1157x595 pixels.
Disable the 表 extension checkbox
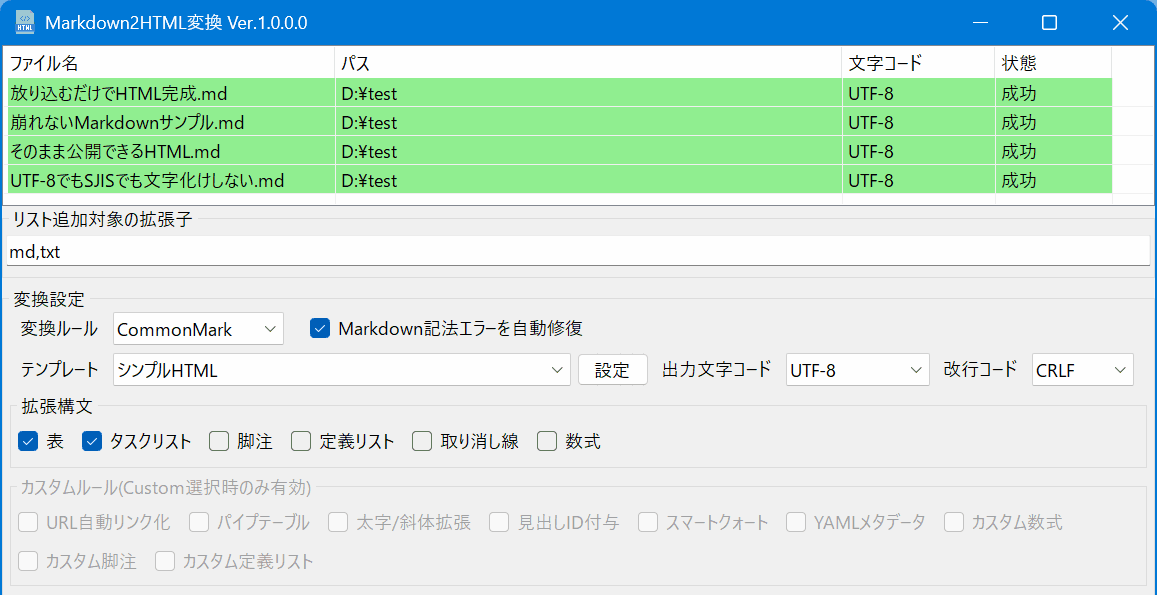click(x=27, y=440)
